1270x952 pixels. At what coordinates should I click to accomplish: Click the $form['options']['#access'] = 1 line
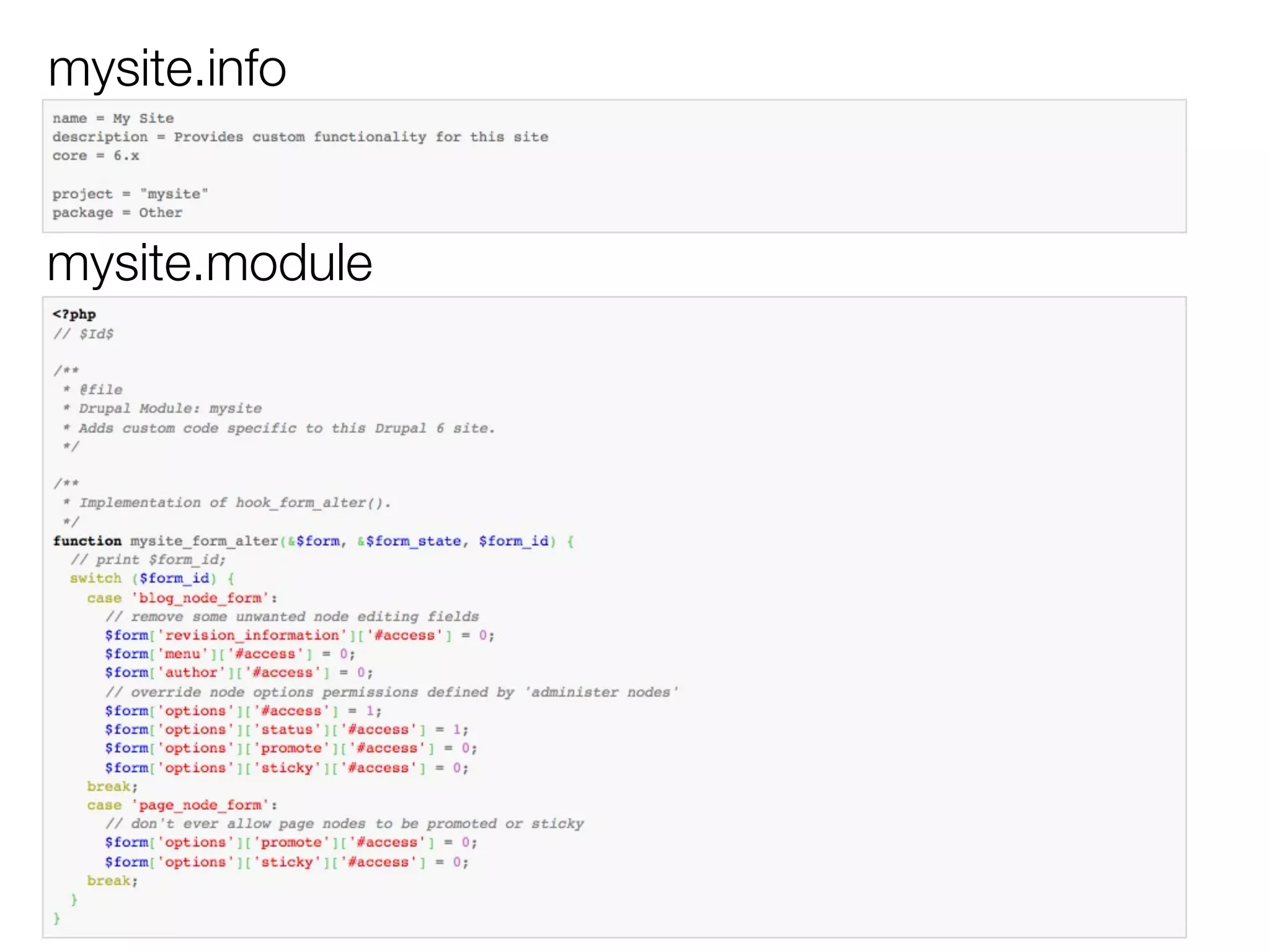point(243,711)
